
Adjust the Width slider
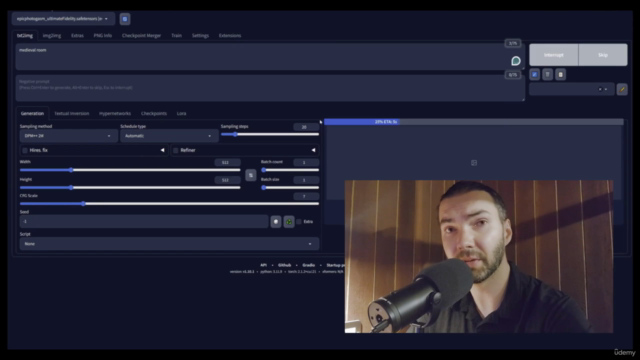(130, 170)
